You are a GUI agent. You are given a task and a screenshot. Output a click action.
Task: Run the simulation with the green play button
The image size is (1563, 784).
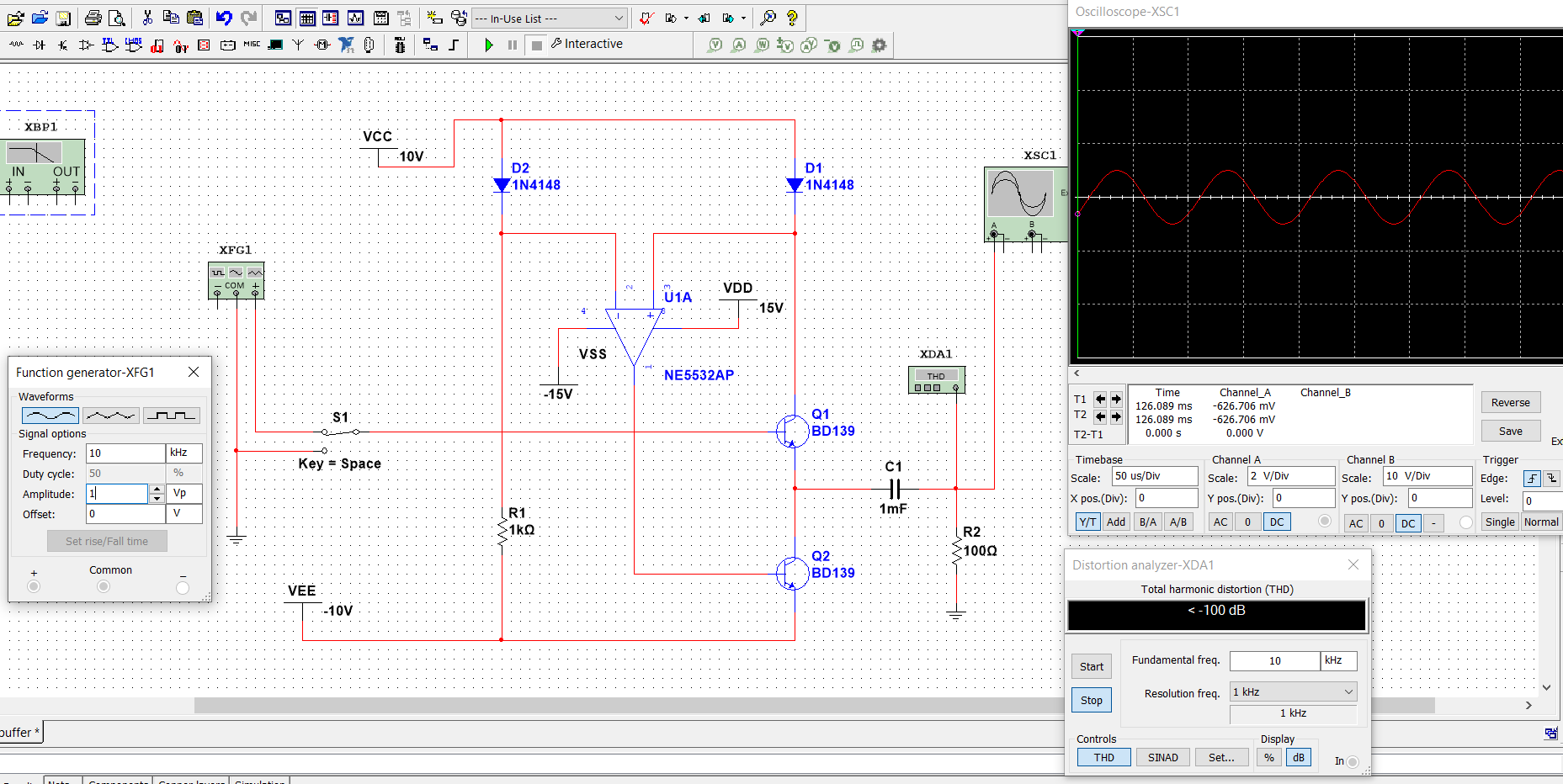(489, 45)
